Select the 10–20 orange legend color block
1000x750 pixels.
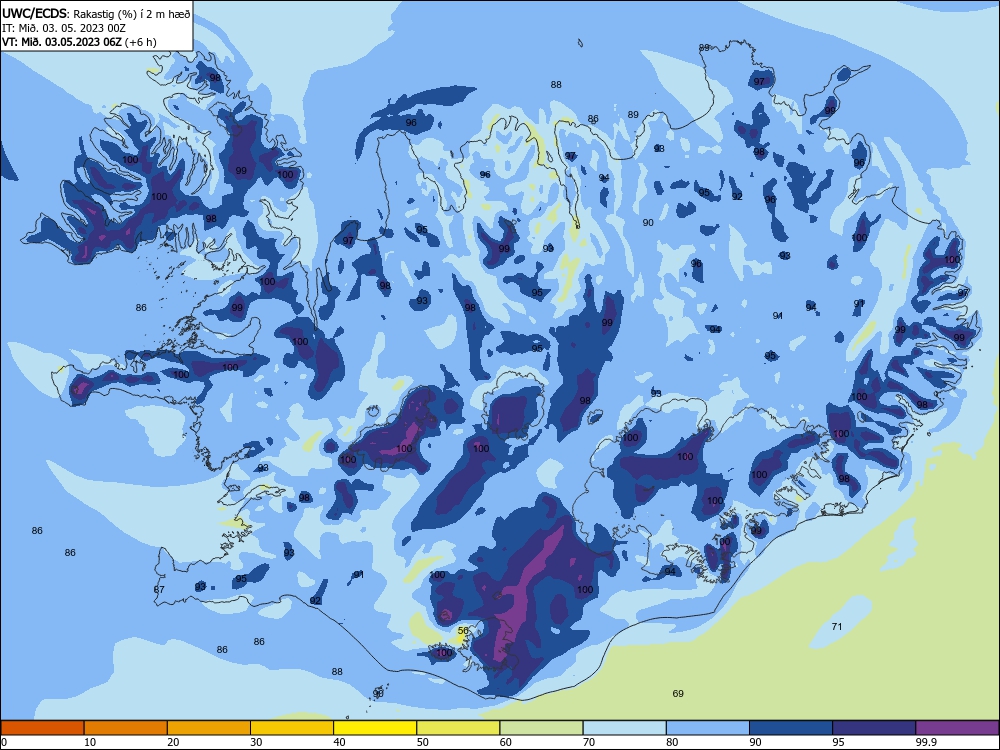pyautogui.click(x=126, y=728)
